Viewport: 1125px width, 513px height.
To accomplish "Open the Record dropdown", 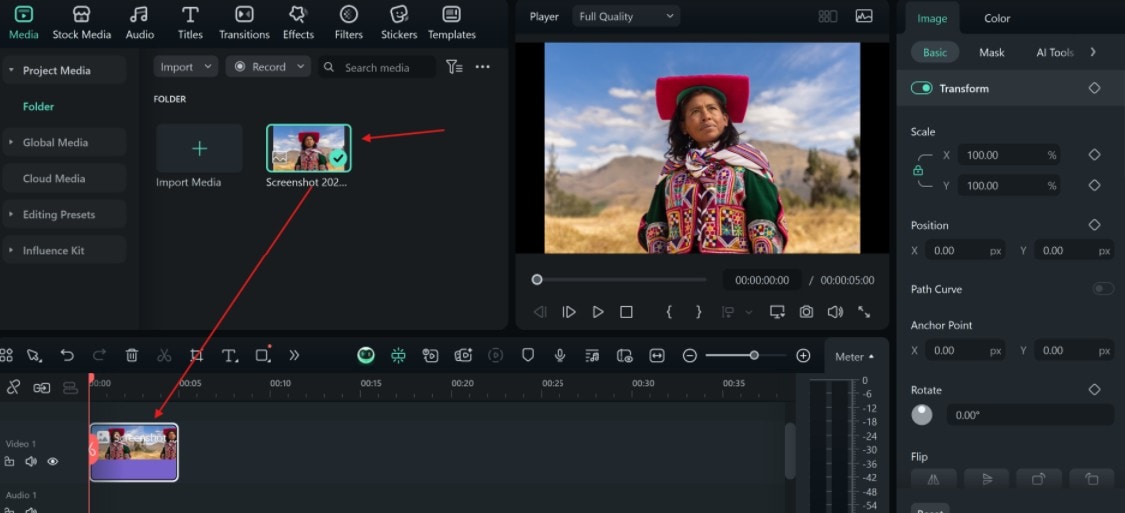I will 268,67.
